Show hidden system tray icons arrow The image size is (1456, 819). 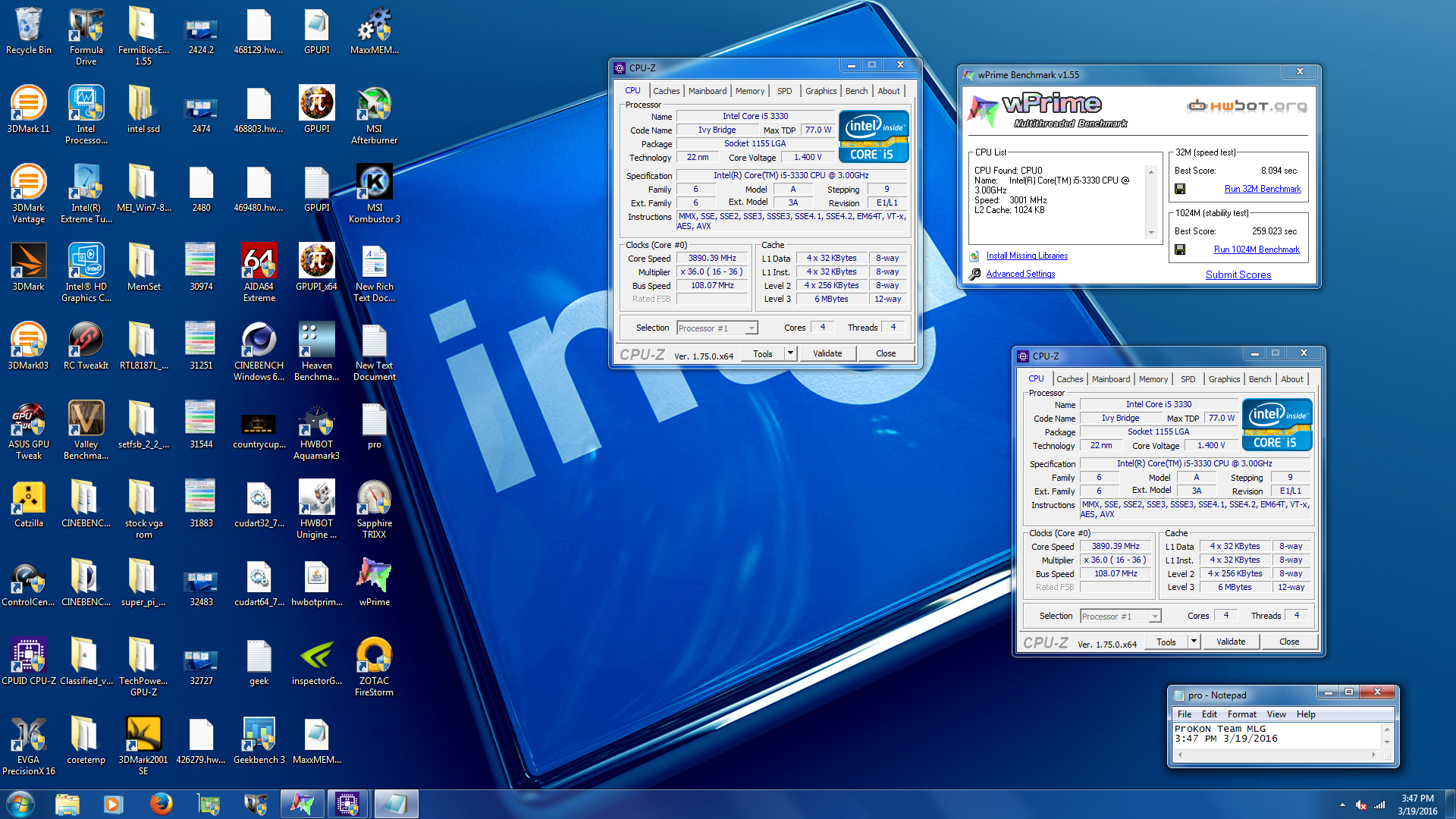pyautogui.click(x=1342, y=805)
